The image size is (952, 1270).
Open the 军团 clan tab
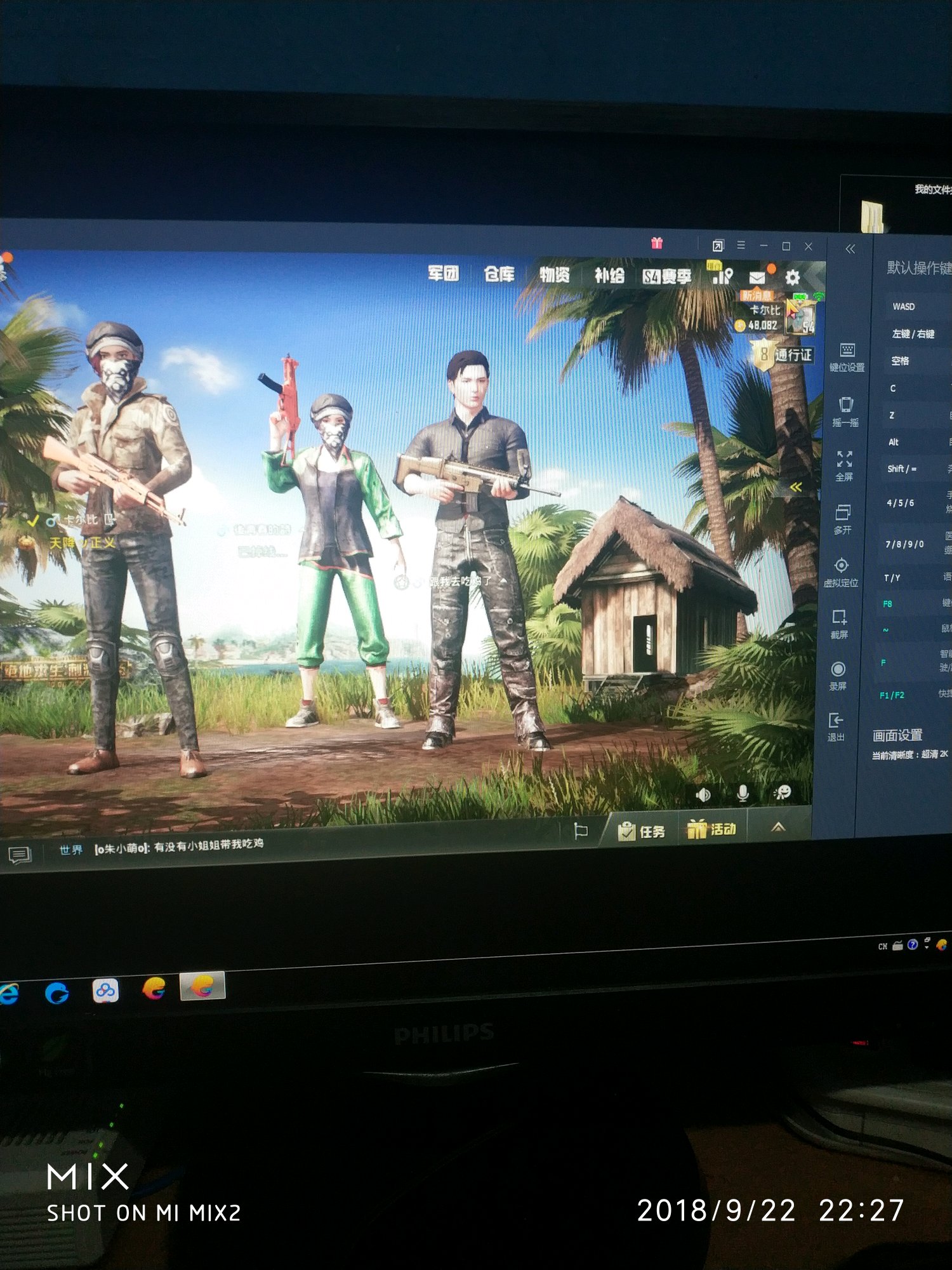point(443,273)
